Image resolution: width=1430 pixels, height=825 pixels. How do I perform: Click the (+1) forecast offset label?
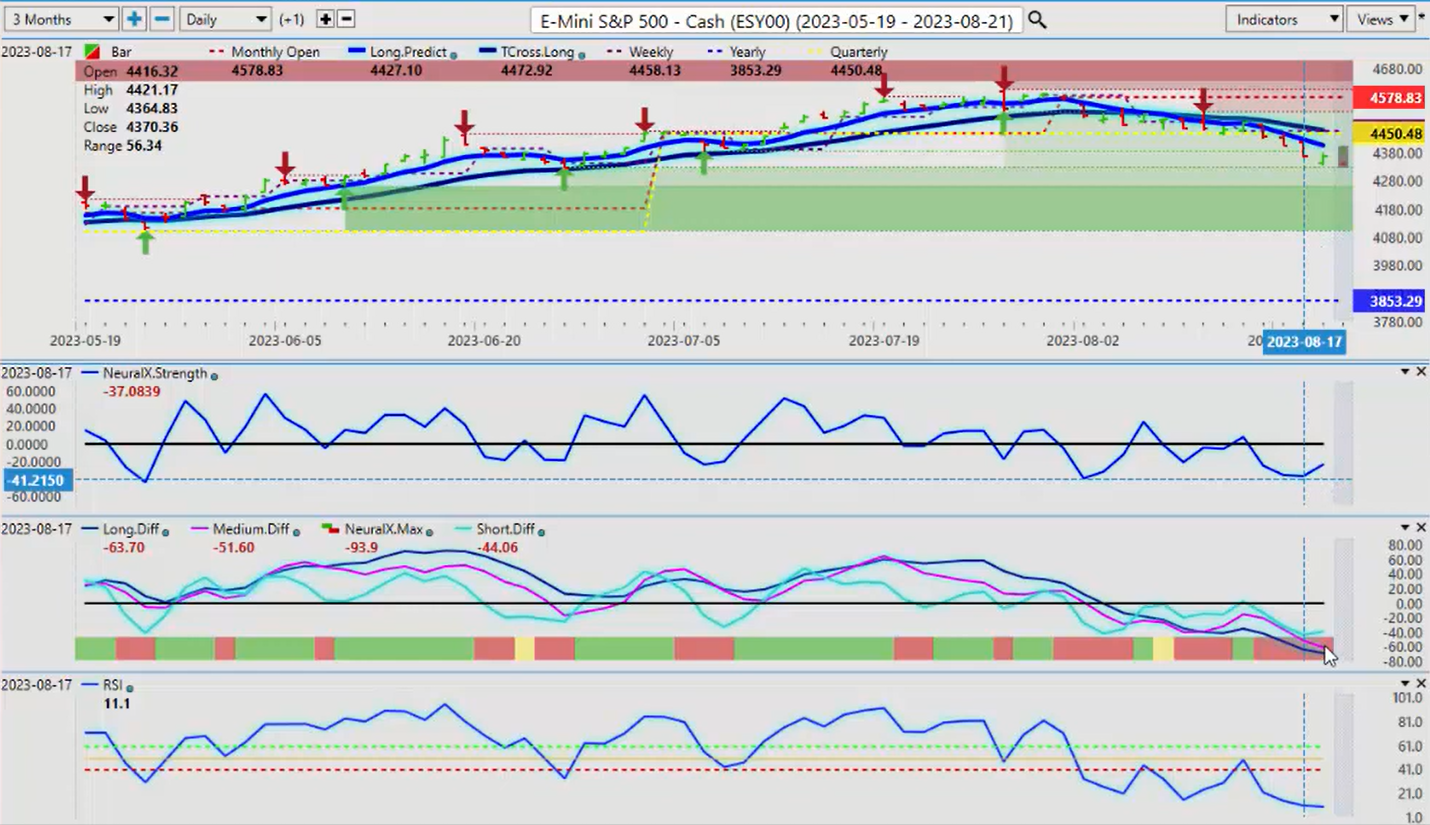(x=292, y=19)
